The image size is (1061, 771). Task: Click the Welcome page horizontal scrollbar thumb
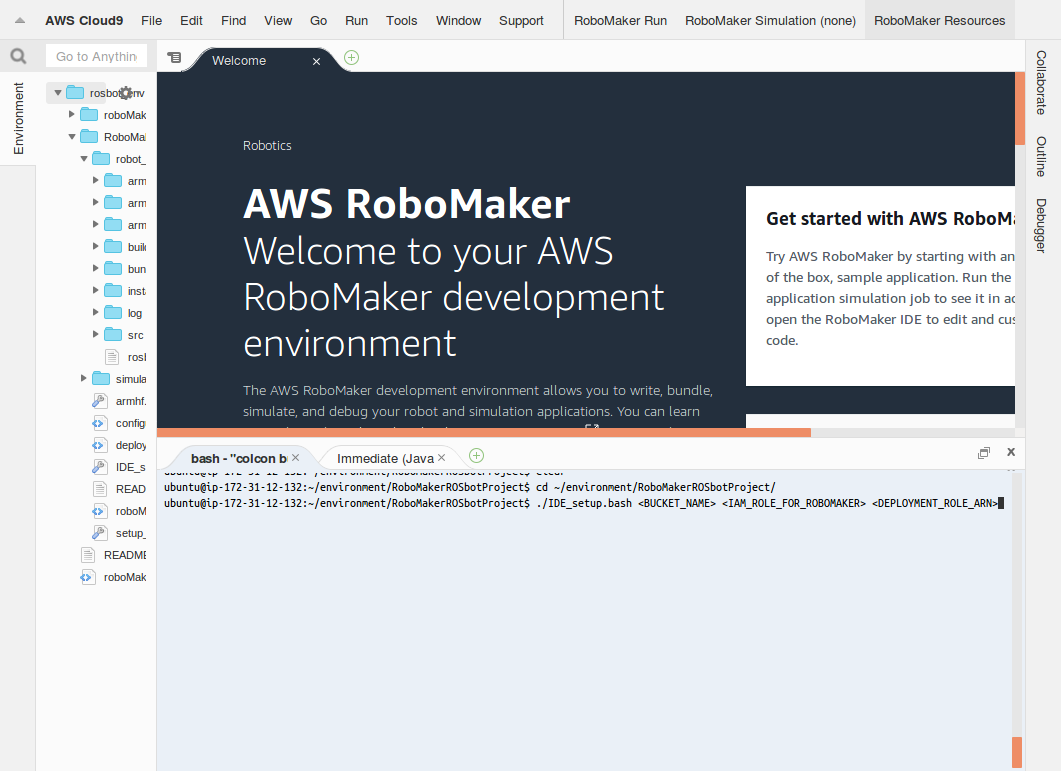[484, 432]
